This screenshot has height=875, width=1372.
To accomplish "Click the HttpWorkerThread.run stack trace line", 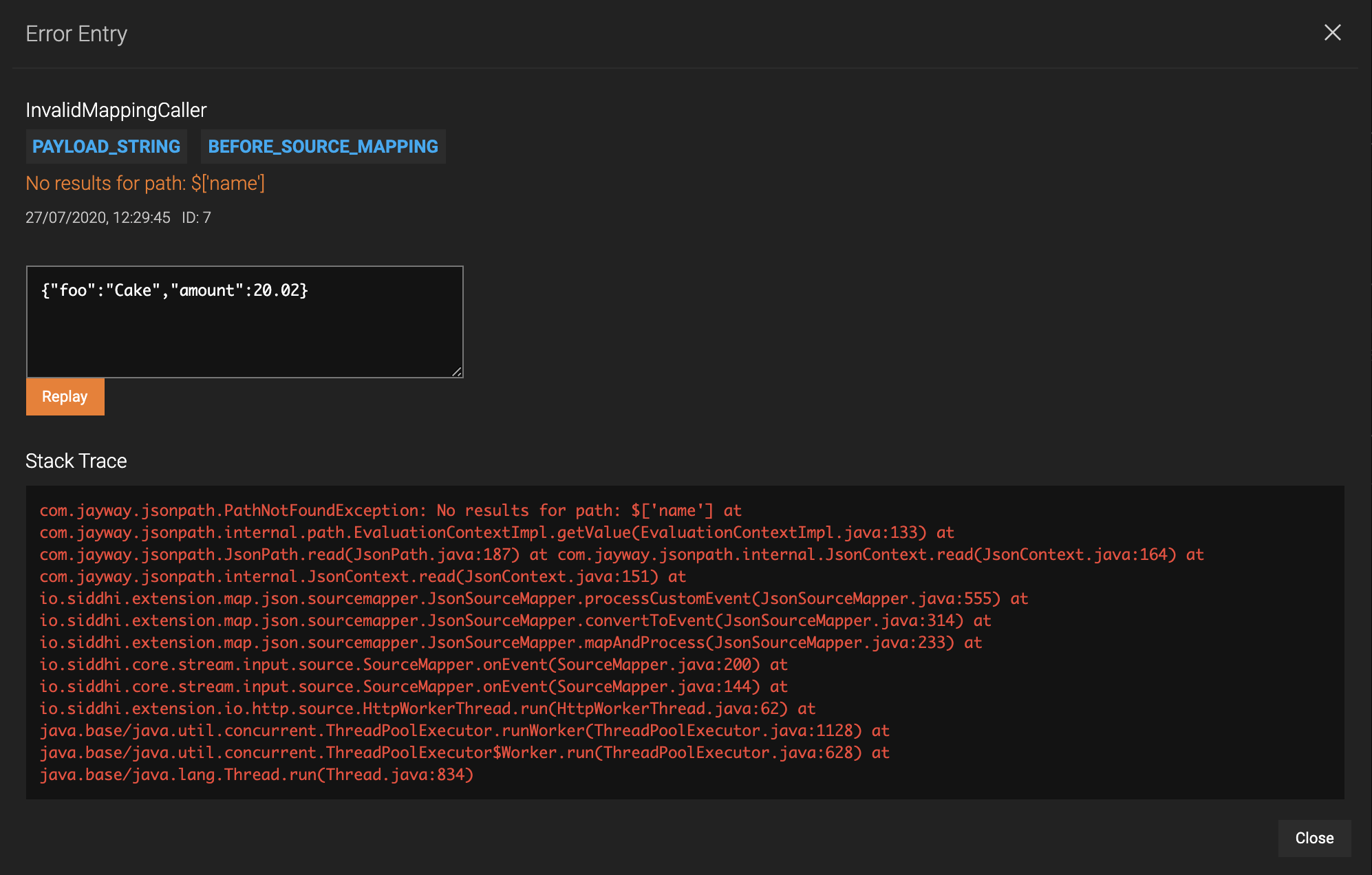I will [427, 709].
